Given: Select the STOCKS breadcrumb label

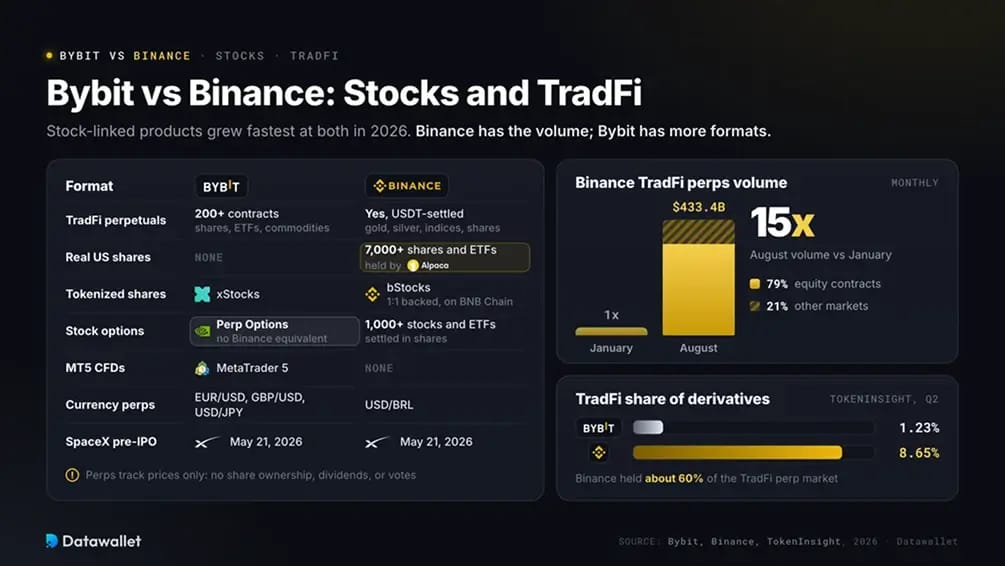Looking at the screenshot, I should [x=240, y=56].
